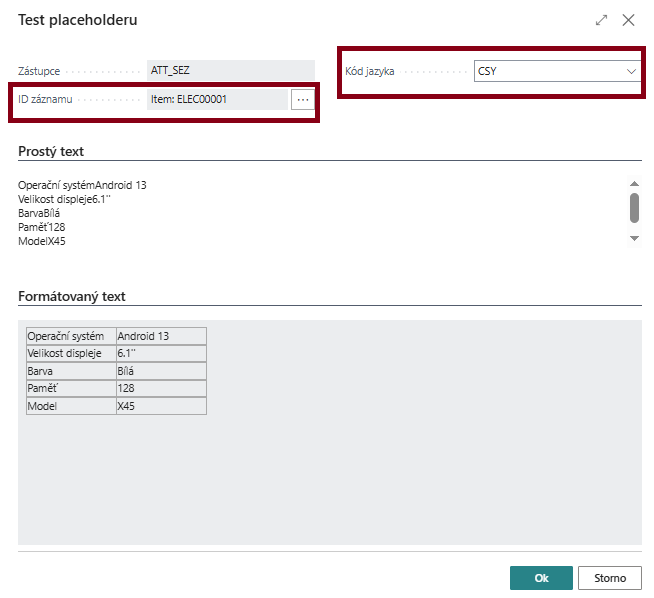Click the plain text scrollbar thumb
This screenshot has height=598, width=654.
[x=634, y=208]
